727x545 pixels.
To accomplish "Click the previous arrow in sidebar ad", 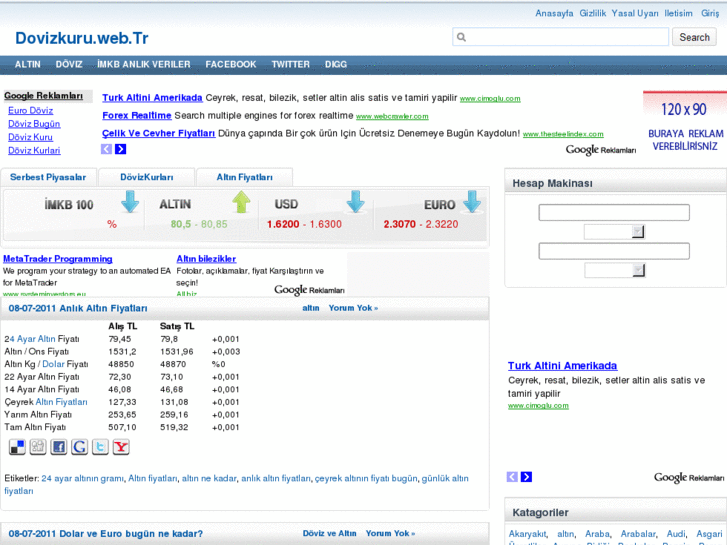I will pyautogui.click(x=512, y=477).
